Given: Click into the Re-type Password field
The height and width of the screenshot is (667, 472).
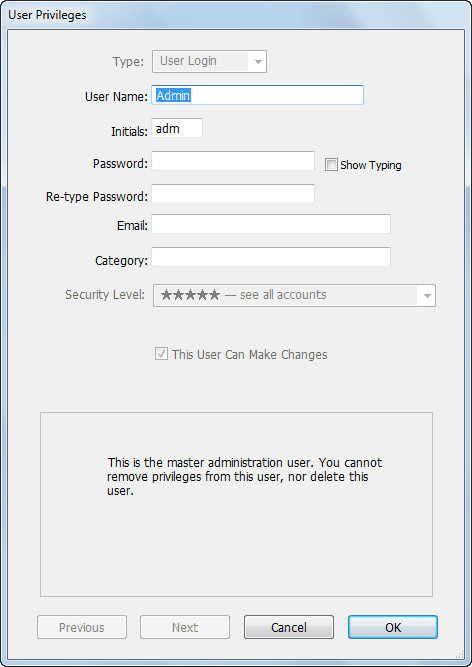Looking at the screenshot, I should coord(233,194).
